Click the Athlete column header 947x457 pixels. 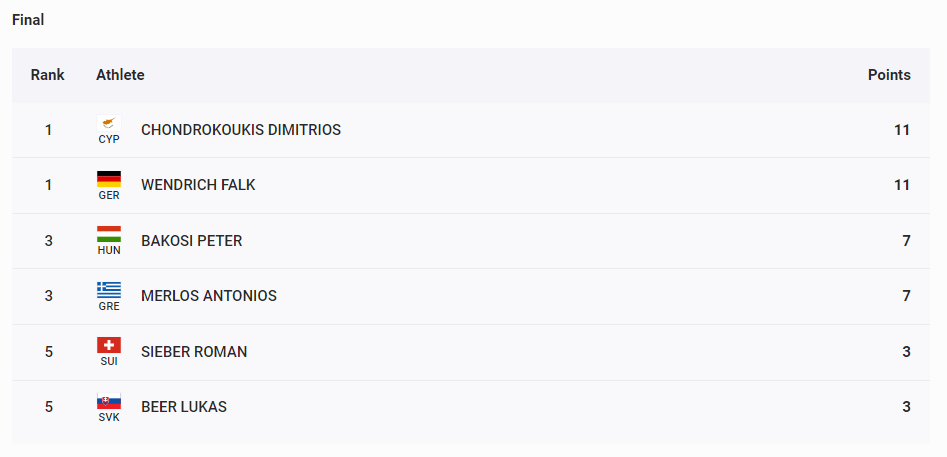120,75
